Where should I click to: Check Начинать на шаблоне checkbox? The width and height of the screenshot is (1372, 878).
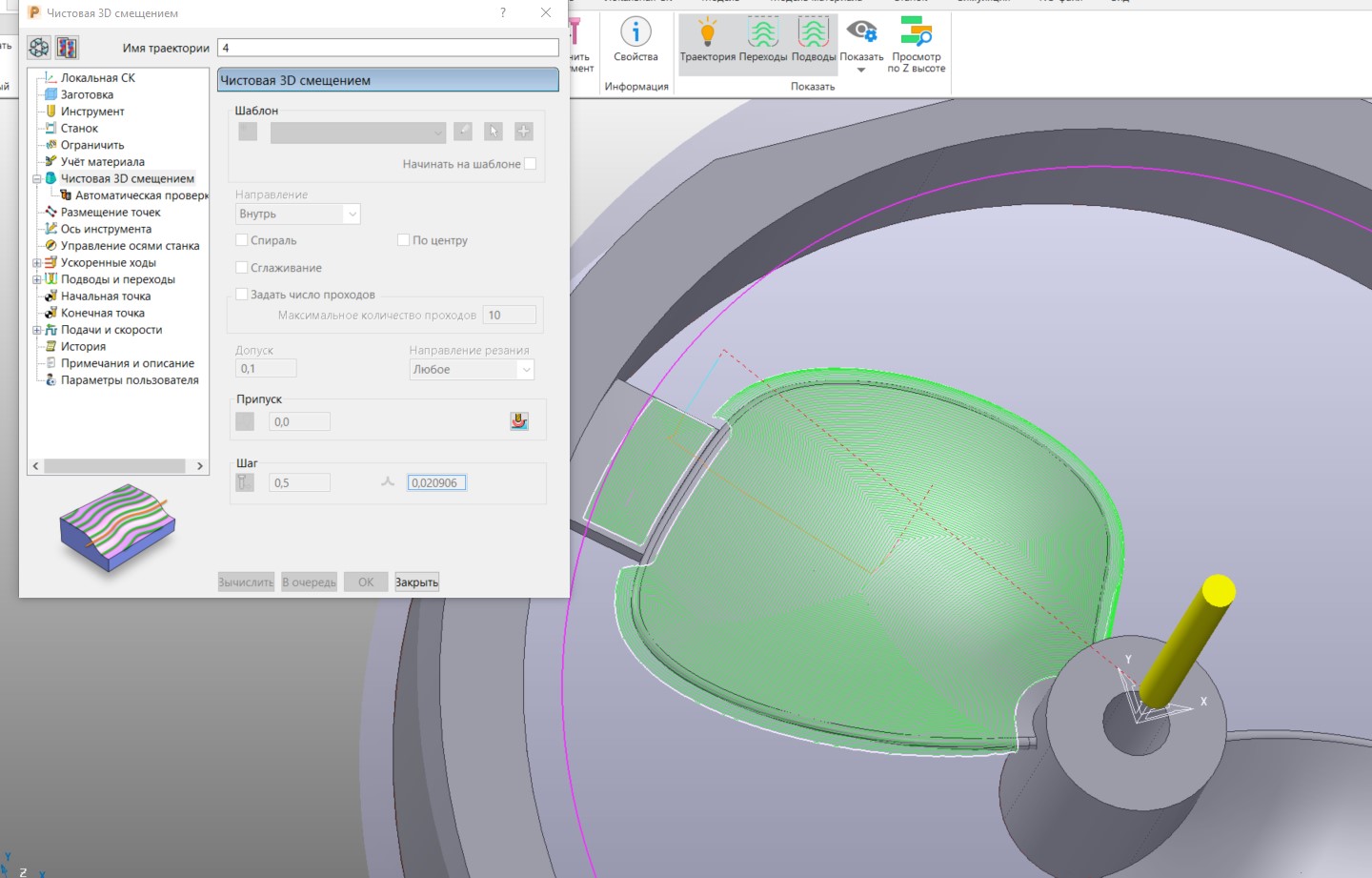pyautogui.click(x=531, y=164)
